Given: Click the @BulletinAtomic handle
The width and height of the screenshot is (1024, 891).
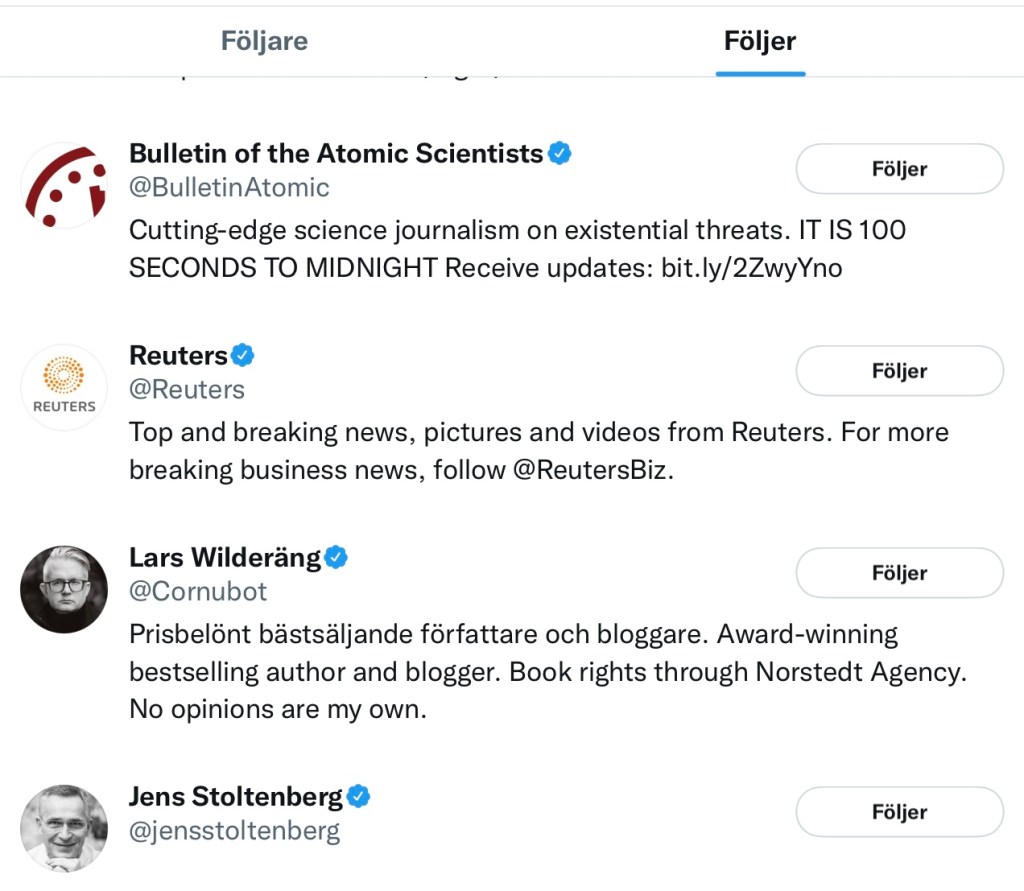Looking at the screenshot, I should point(229,187).
